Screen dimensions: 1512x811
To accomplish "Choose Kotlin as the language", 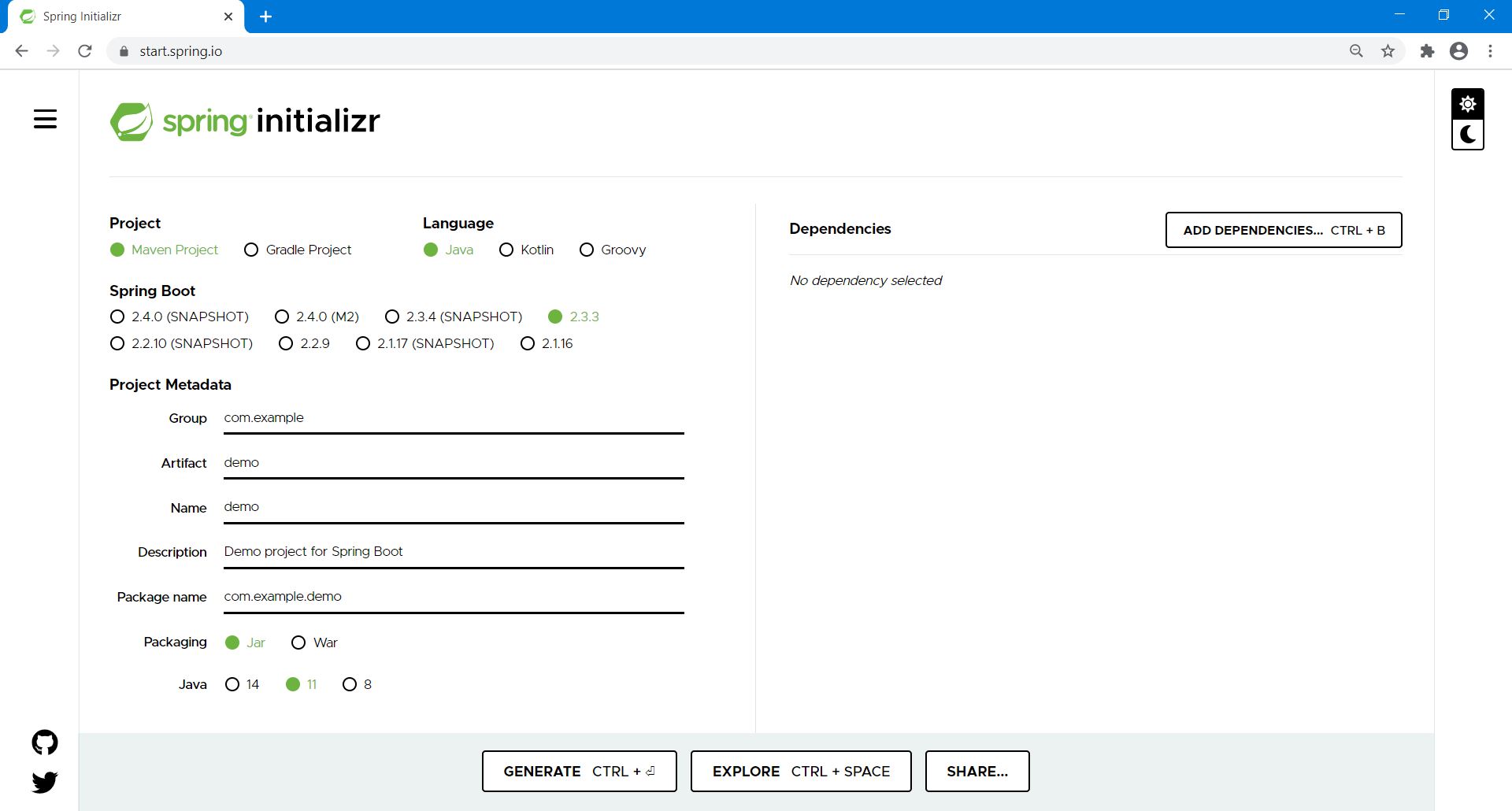I will click(506, 250).
